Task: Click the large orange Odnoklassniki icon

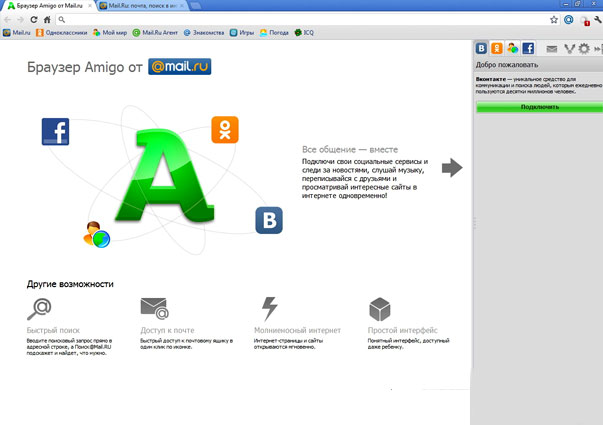Action: click(x=225, y=130)
